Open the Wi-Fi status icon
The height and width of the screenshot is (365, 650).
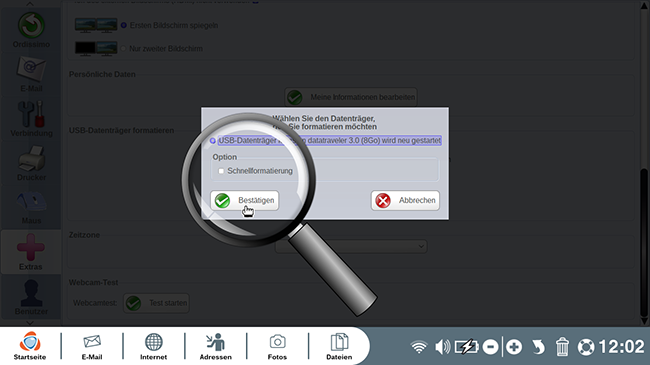(x=419, y=347)
